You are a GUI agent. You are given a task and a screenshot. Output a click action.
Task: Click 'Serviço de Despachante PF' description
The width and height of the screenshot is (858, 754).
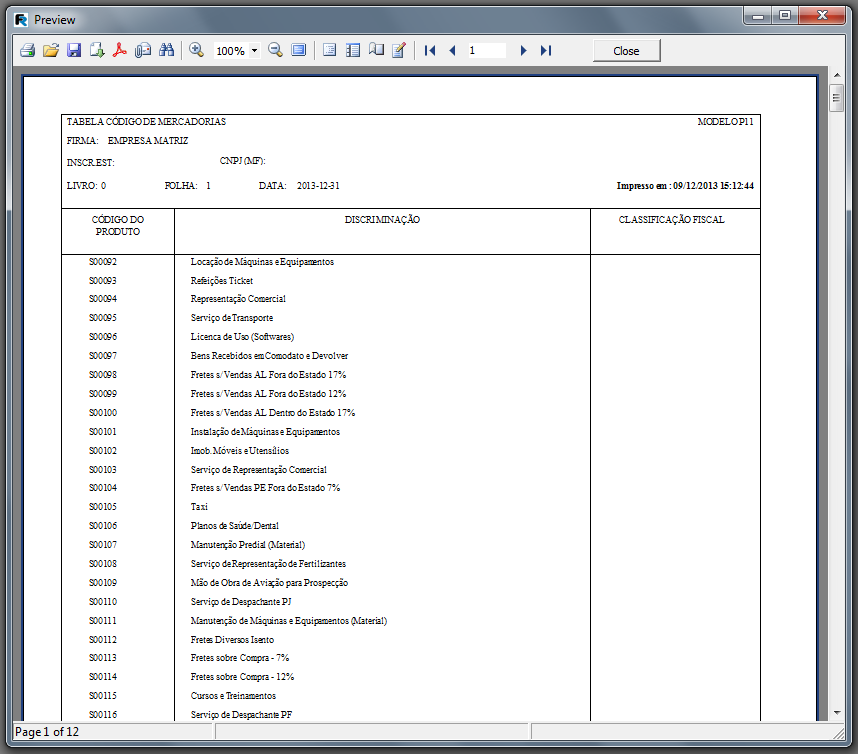(241, 715)
